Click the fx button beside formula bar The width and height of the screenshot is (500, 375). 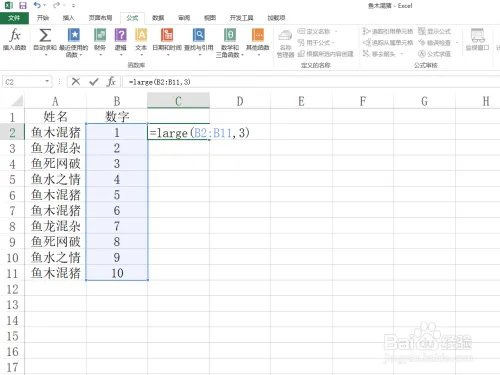pyautogui.click(x=111, y=81)
